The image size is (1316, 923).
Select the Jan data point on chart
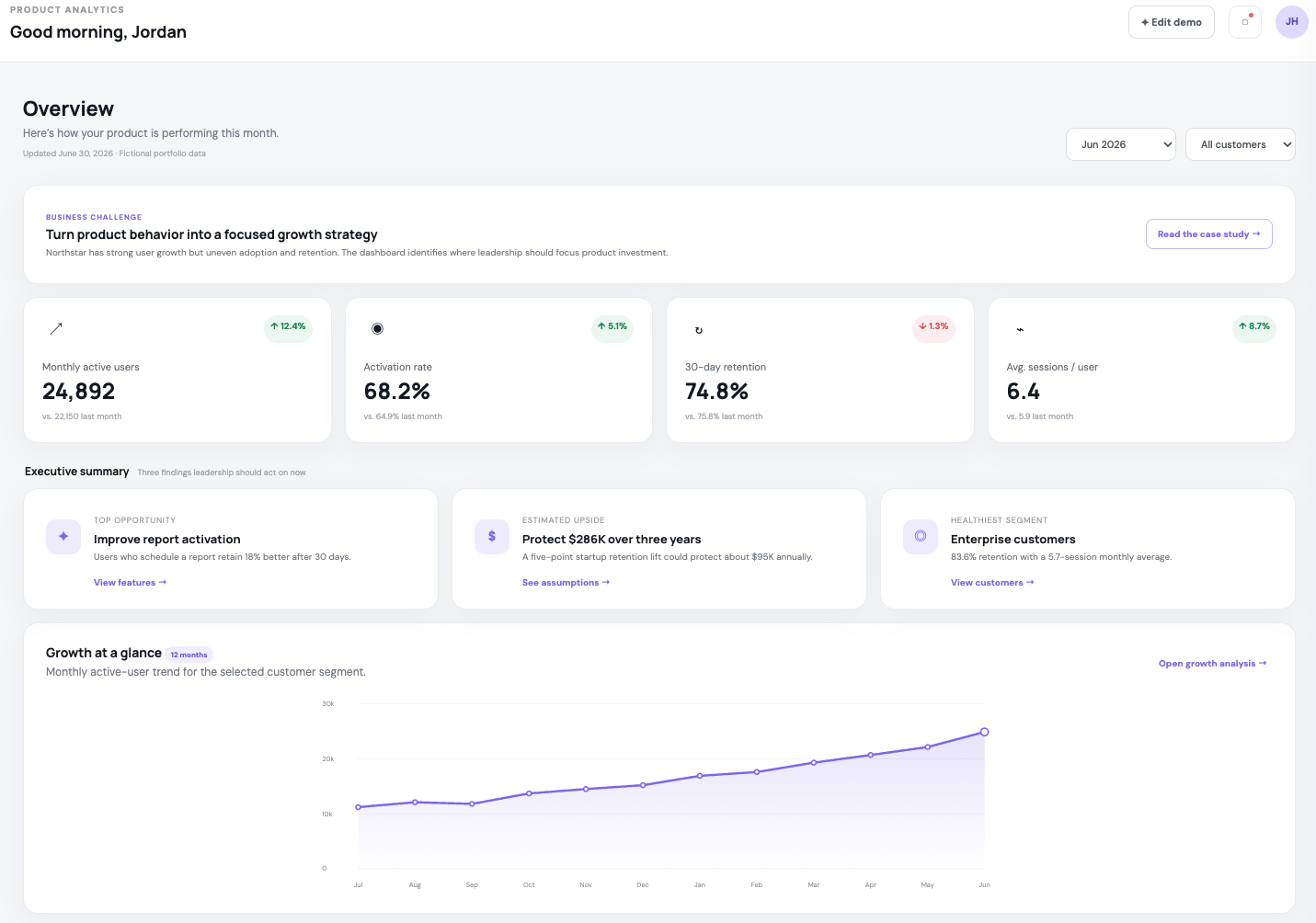click(700, 776)
